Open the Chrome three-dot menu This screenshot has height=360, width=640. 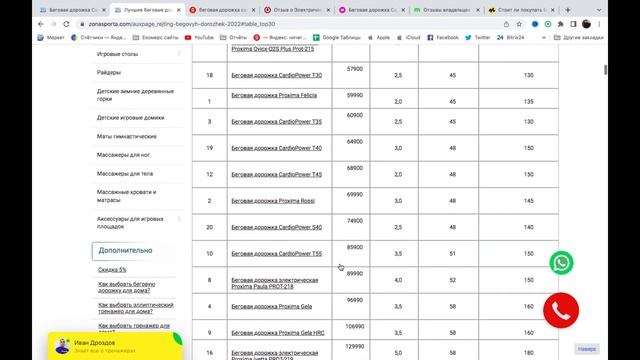tap(599, 24)
